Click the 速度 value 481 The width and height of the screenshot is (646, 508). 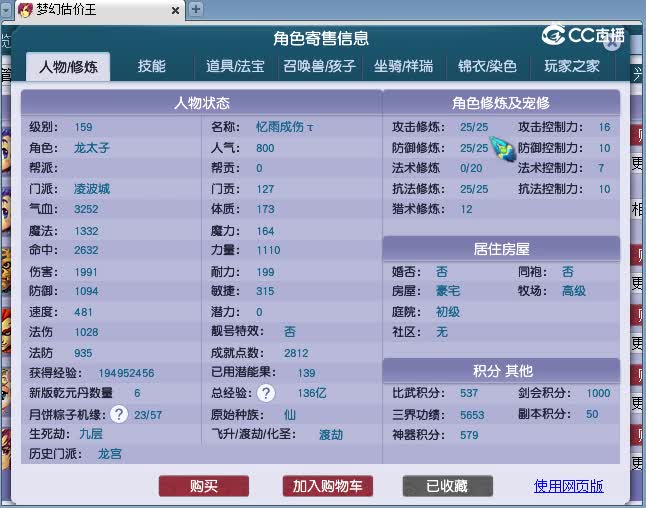[83, 312]
